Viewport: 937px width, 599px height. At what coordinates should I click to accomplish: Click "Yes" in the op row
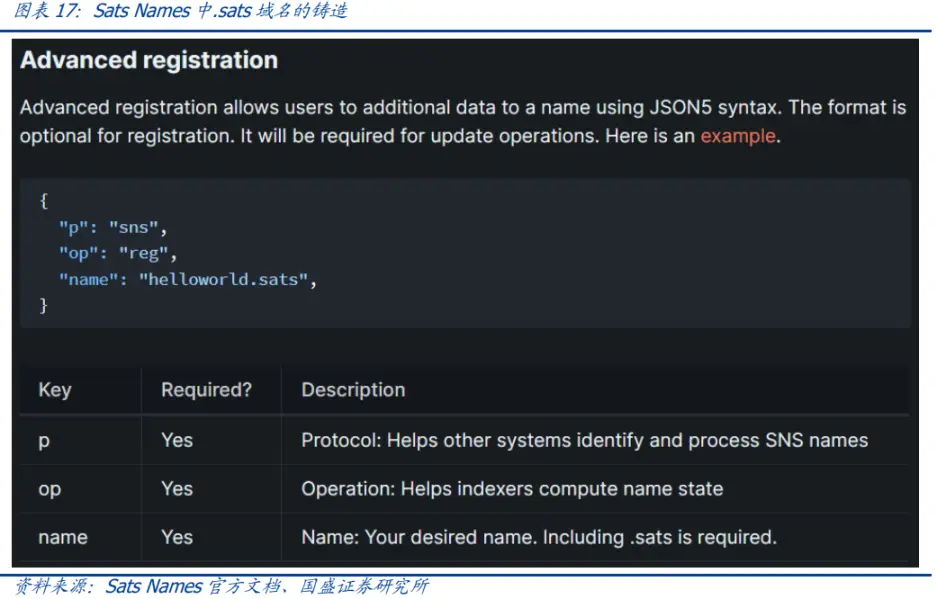(x=177, y=488)
